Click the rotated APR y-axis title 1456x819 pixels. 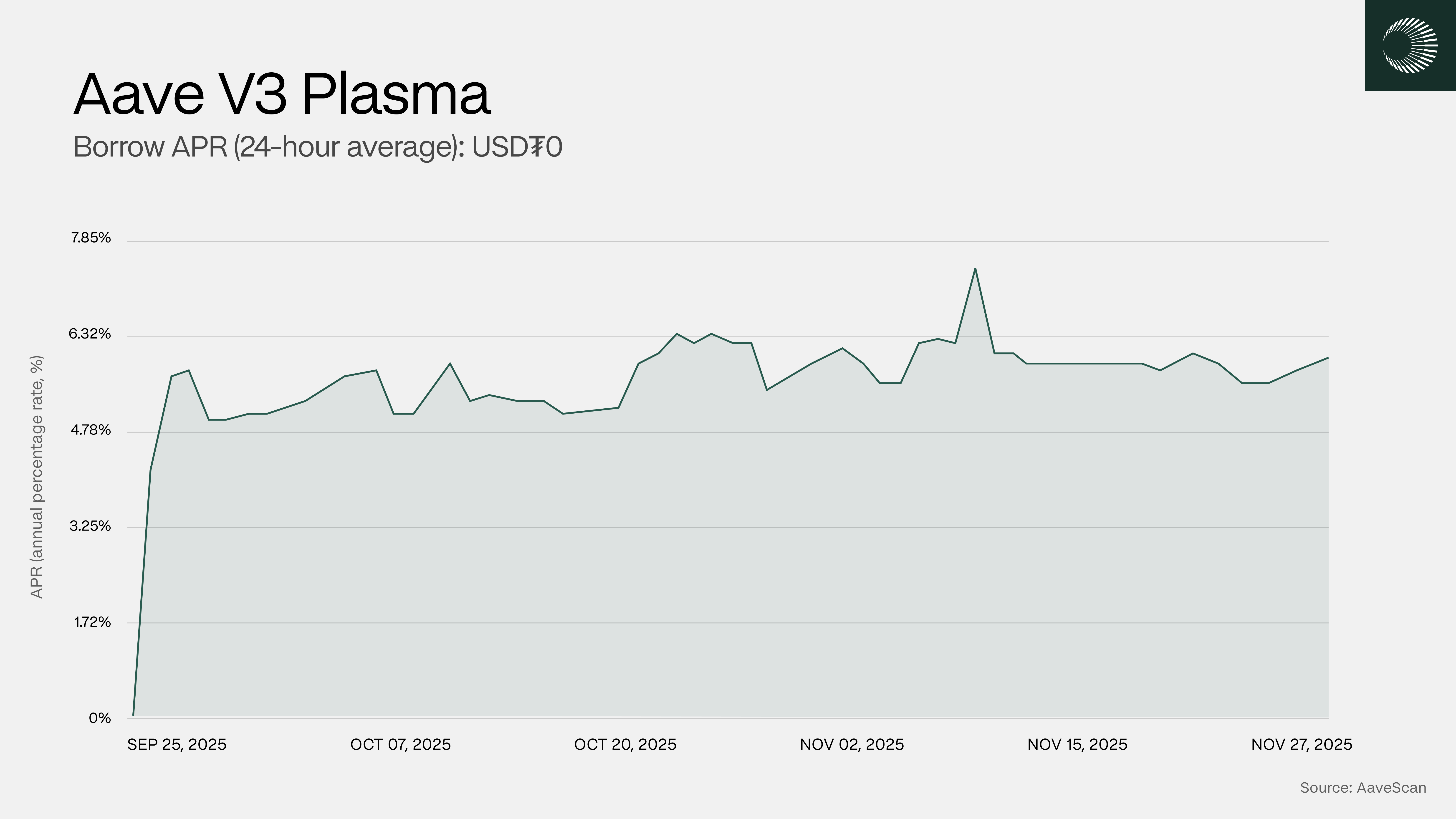point(37,476)
